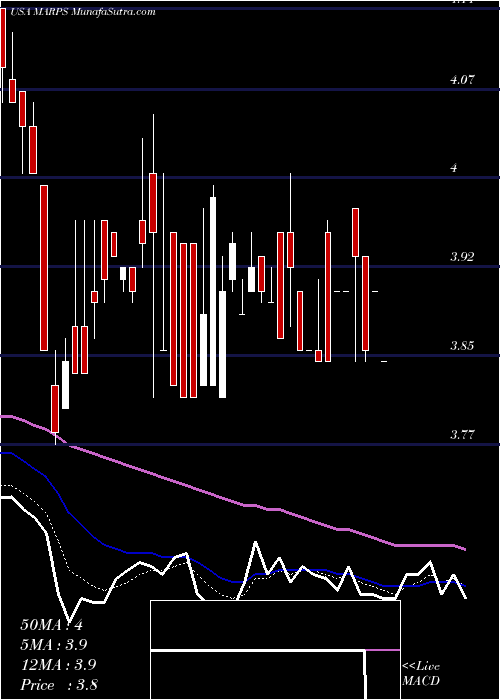Screen dimensions: 500x700
Task: Click the USA MARPS MunafaSutra.com title
Action: click(82, 12)
